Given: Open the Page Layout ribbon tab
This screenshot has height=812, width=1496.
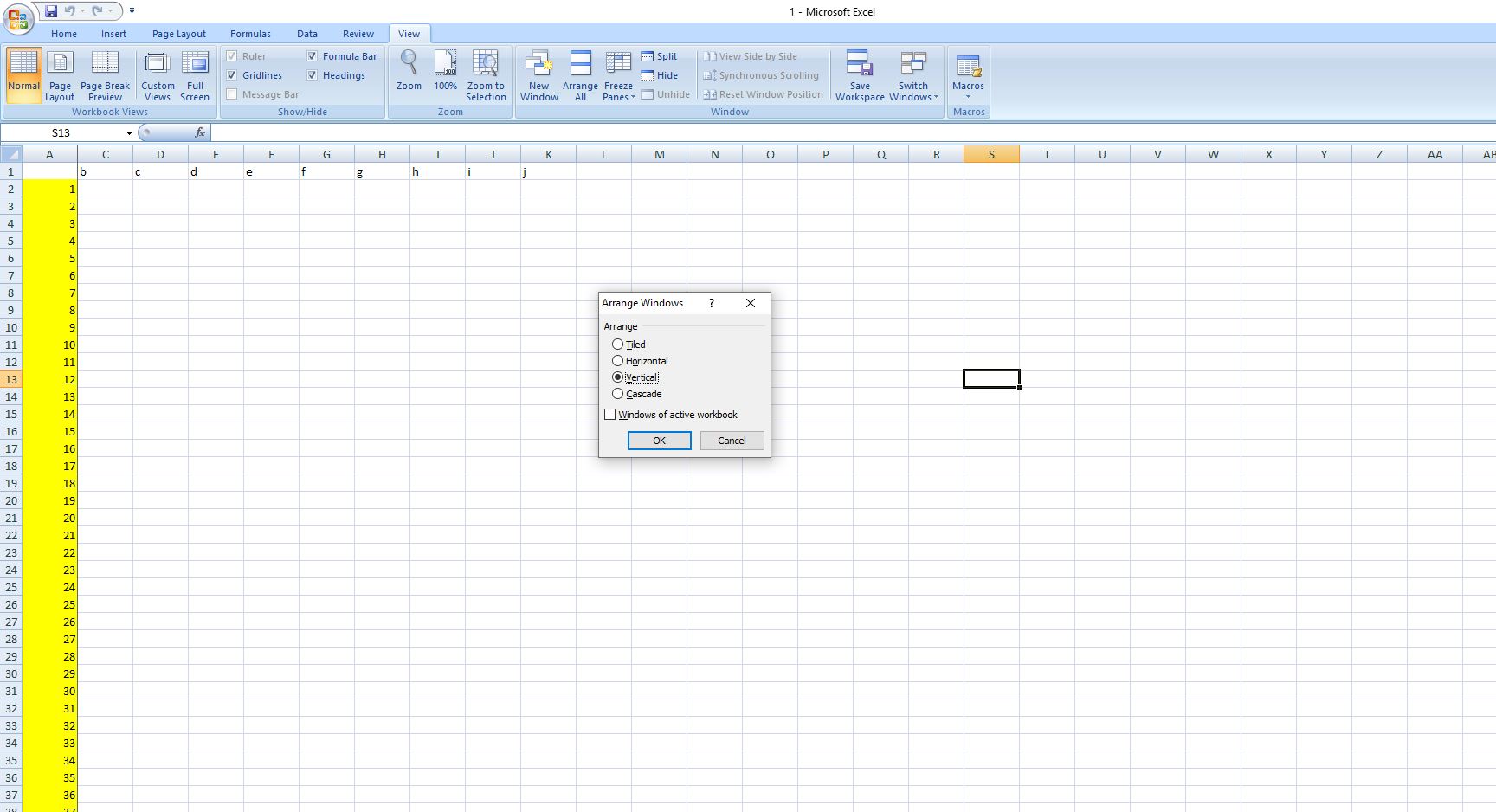Looking at the screenshot, I should [x=179, y=34].
